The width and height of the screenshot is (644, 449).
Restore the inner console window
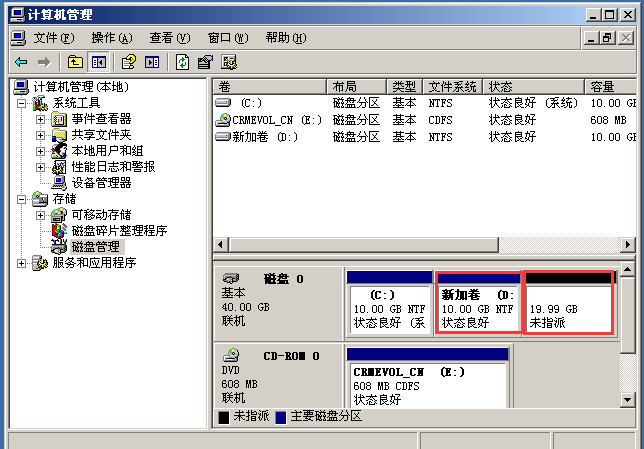(x=608, y=39)
